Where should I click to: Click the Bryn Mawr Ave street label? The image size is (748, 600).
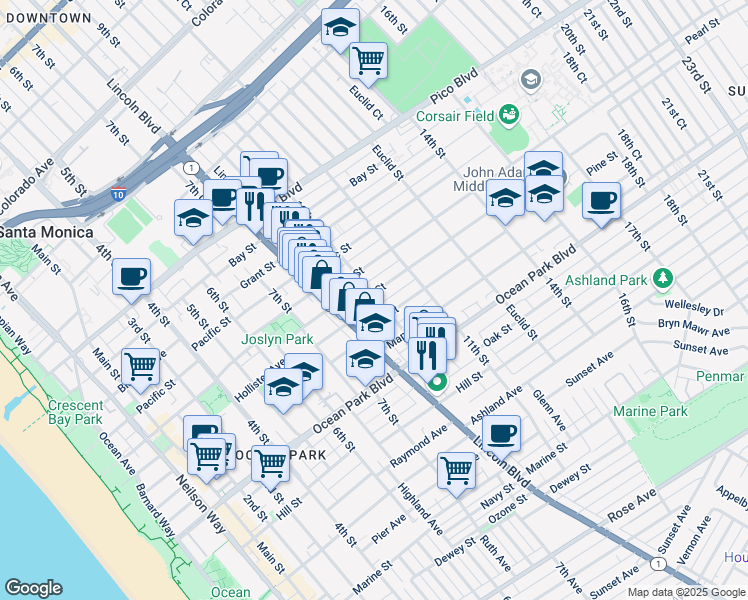(694, 328)
